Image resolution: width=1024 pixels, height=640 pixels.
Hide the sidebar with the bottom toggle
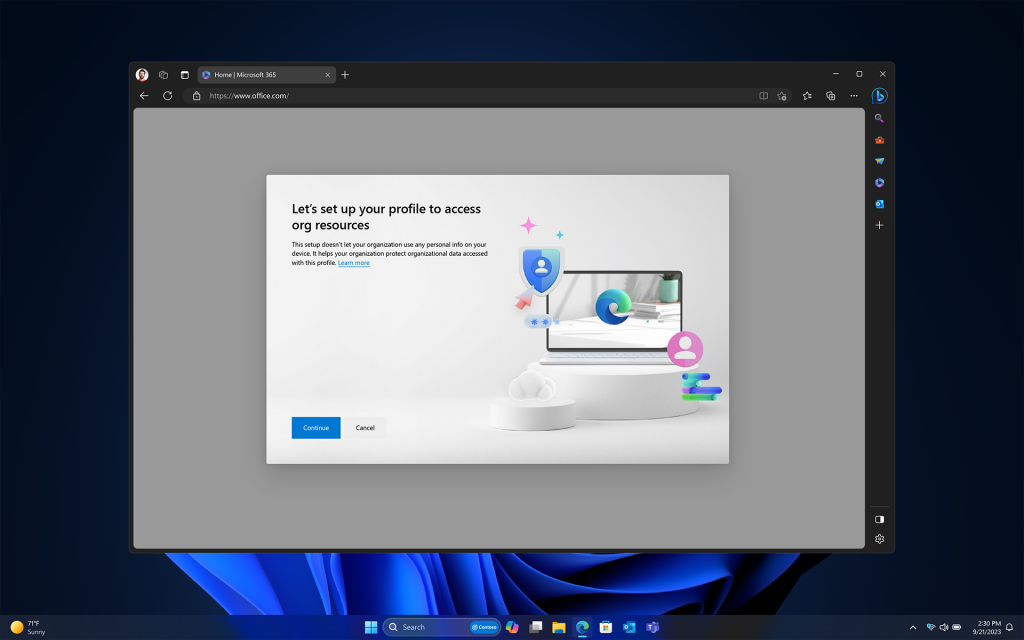click(x=879, y=519)
